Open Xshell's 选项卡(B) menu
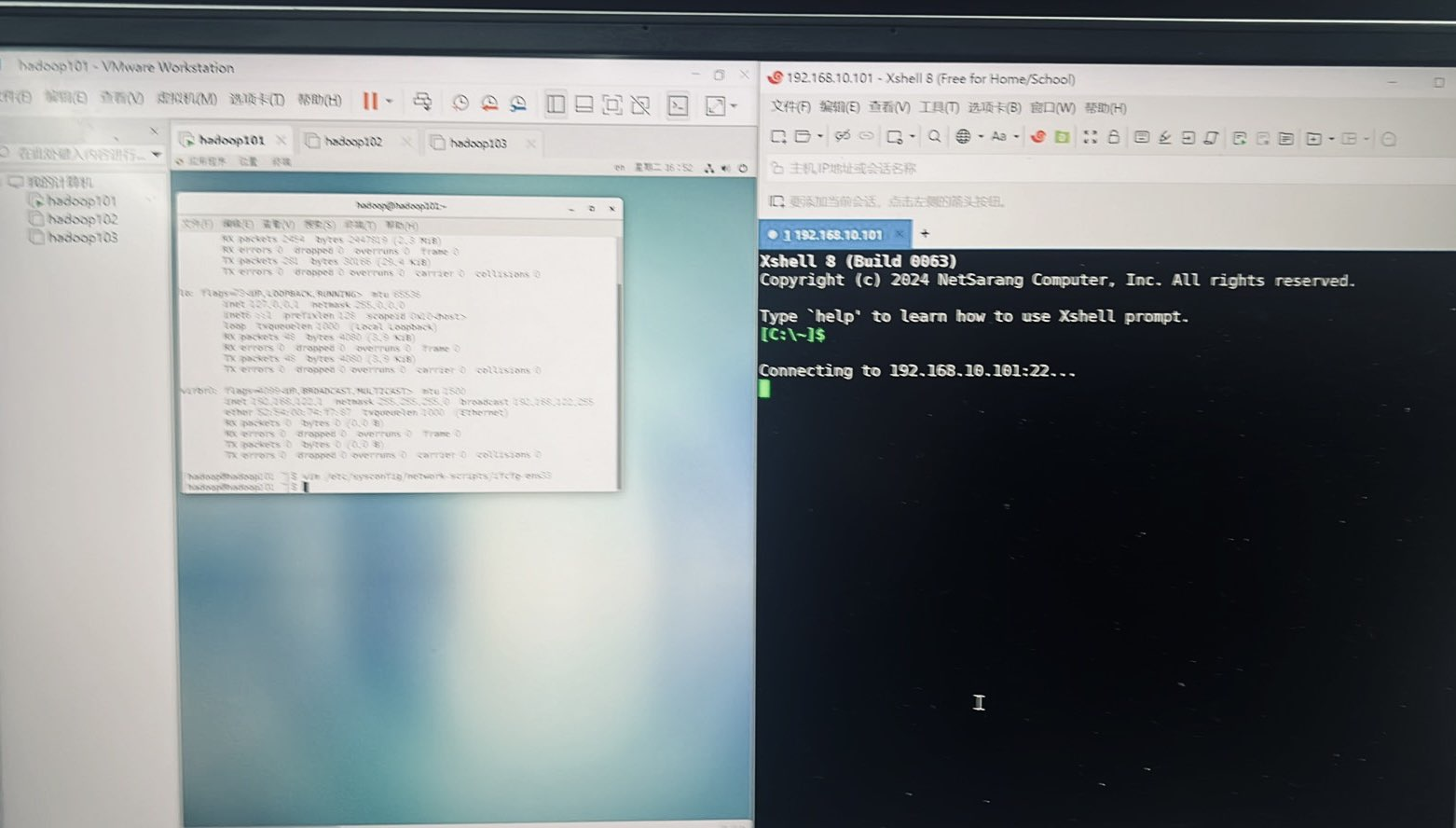 point(994,107)
